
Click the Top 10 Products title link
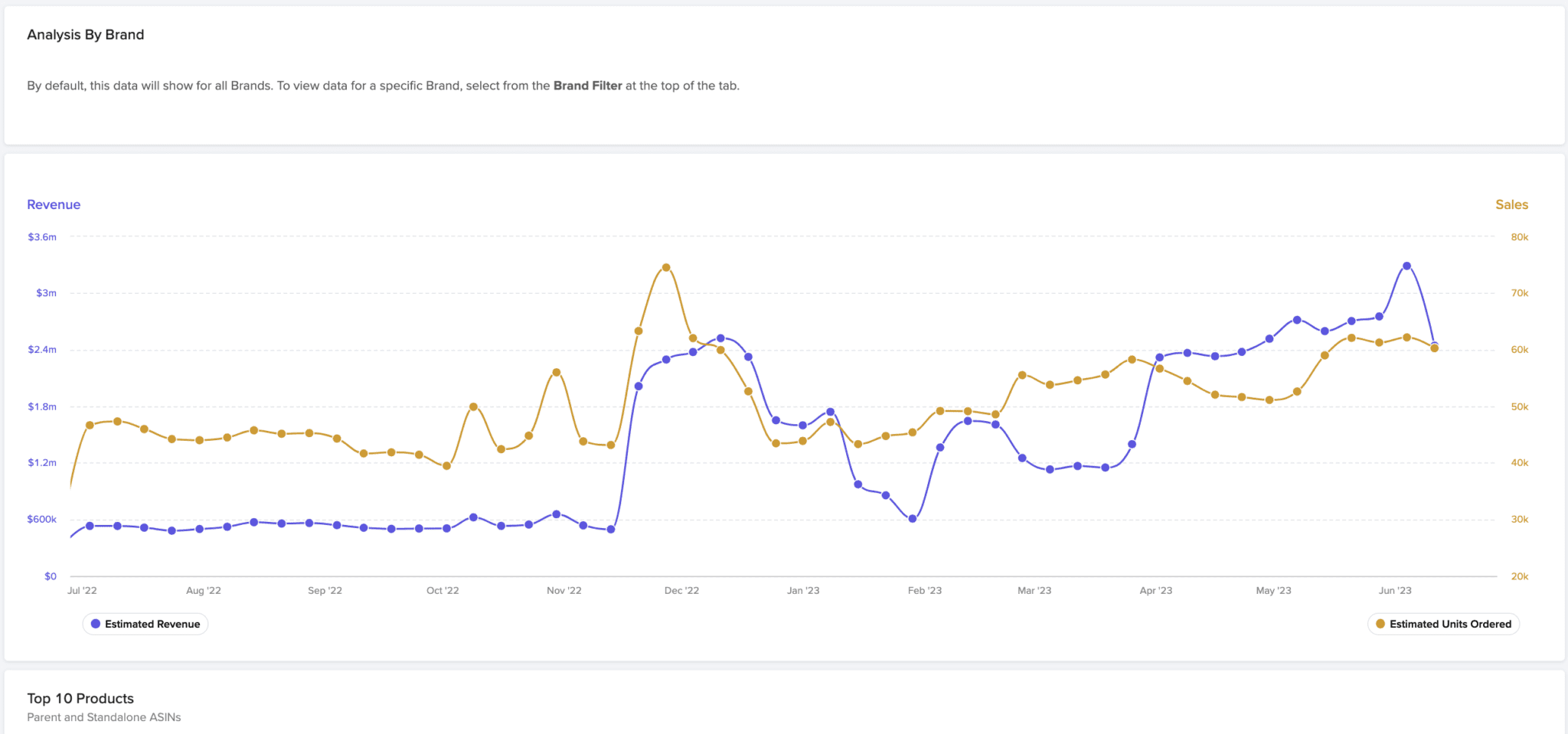80,698
